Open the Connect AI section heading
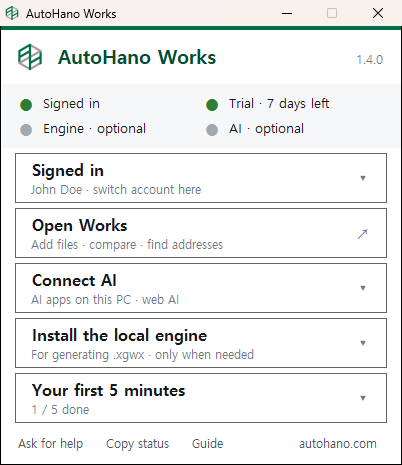This screenshot has width=402, height=465. 74,281
